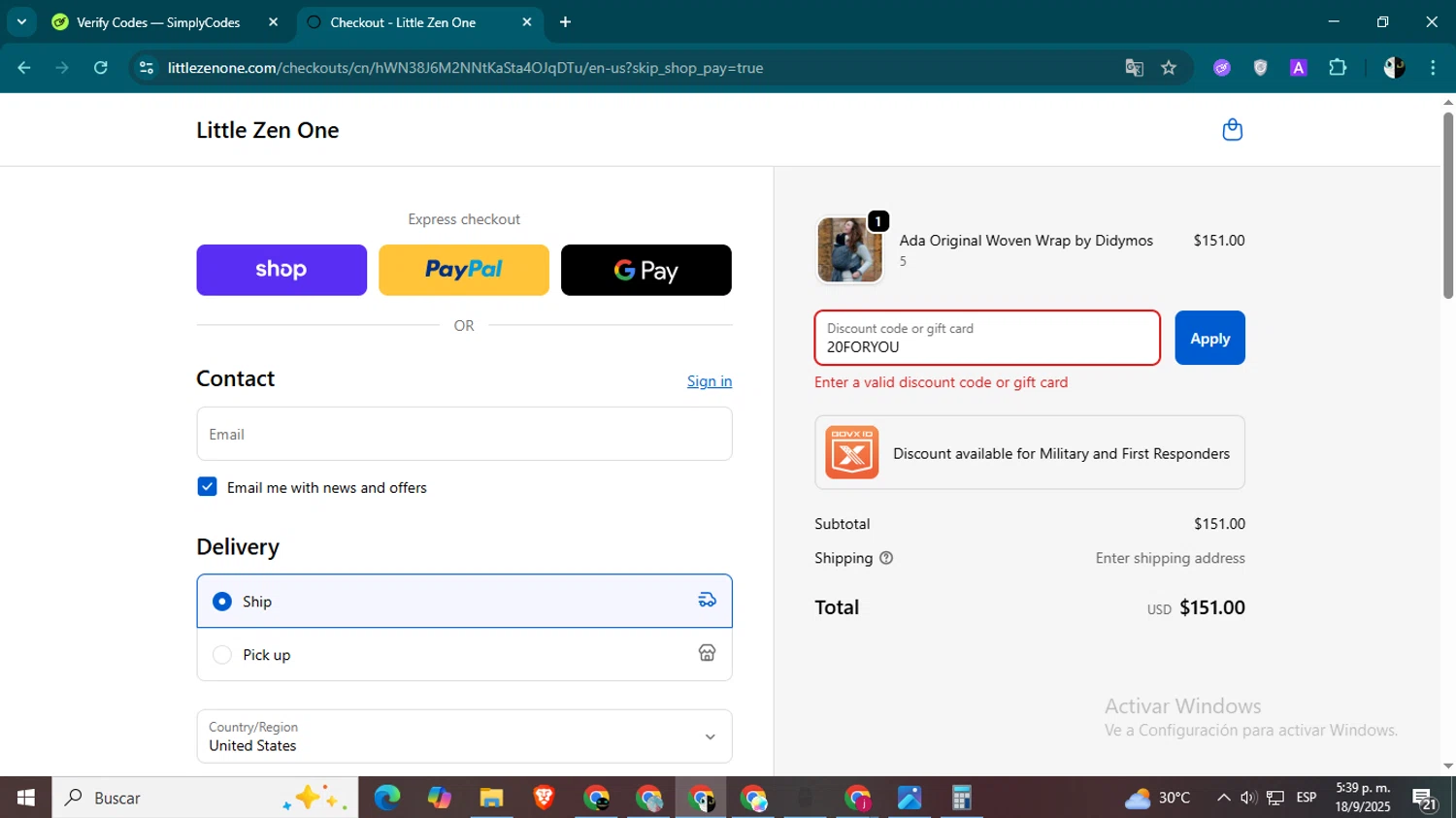Click 'Enter a valid discount code' error text
Viewport: 1456px width, 818px height.
pyautogui.click(x=941, y=382)
